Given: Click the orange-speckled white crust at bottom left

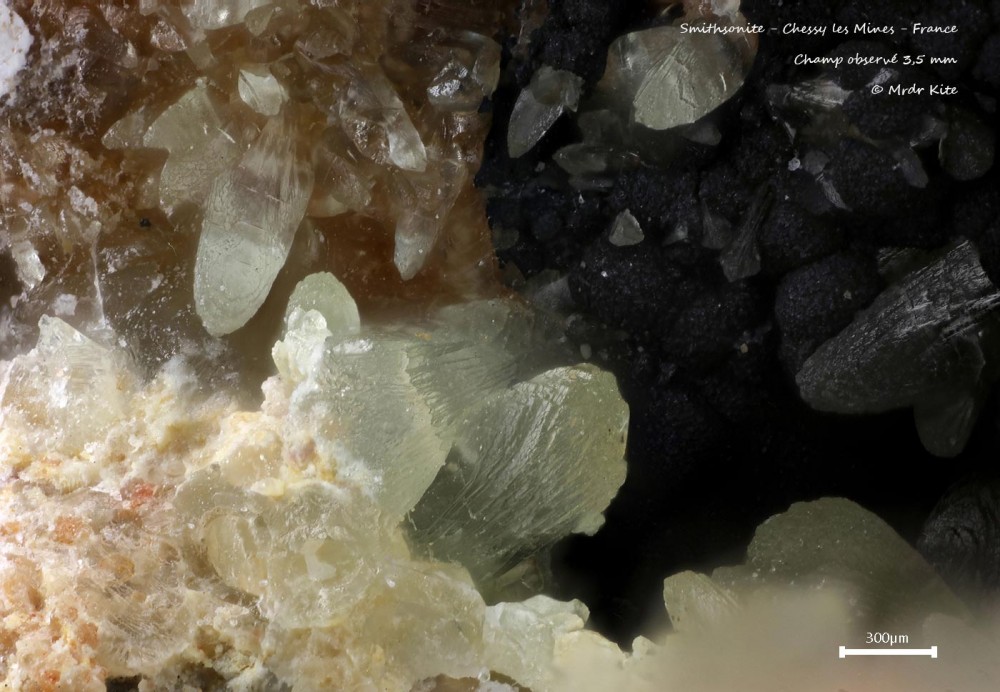Looking at the screenshot, I should (90, 560).
